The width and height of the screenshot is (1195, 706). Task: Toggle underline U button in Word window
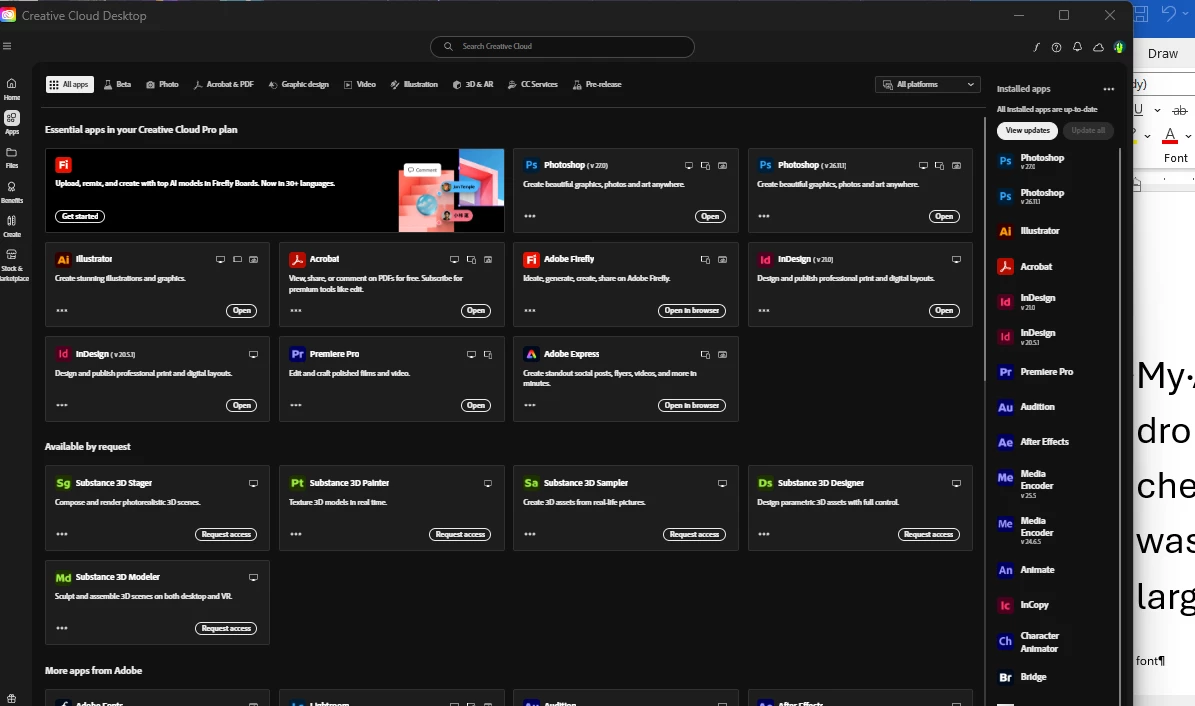click(1139, 110)
